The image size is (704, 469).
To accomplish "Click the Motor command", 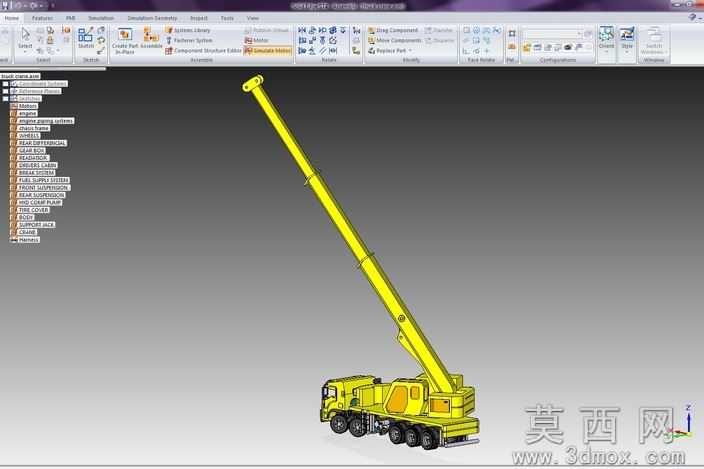I will [256, 40].
